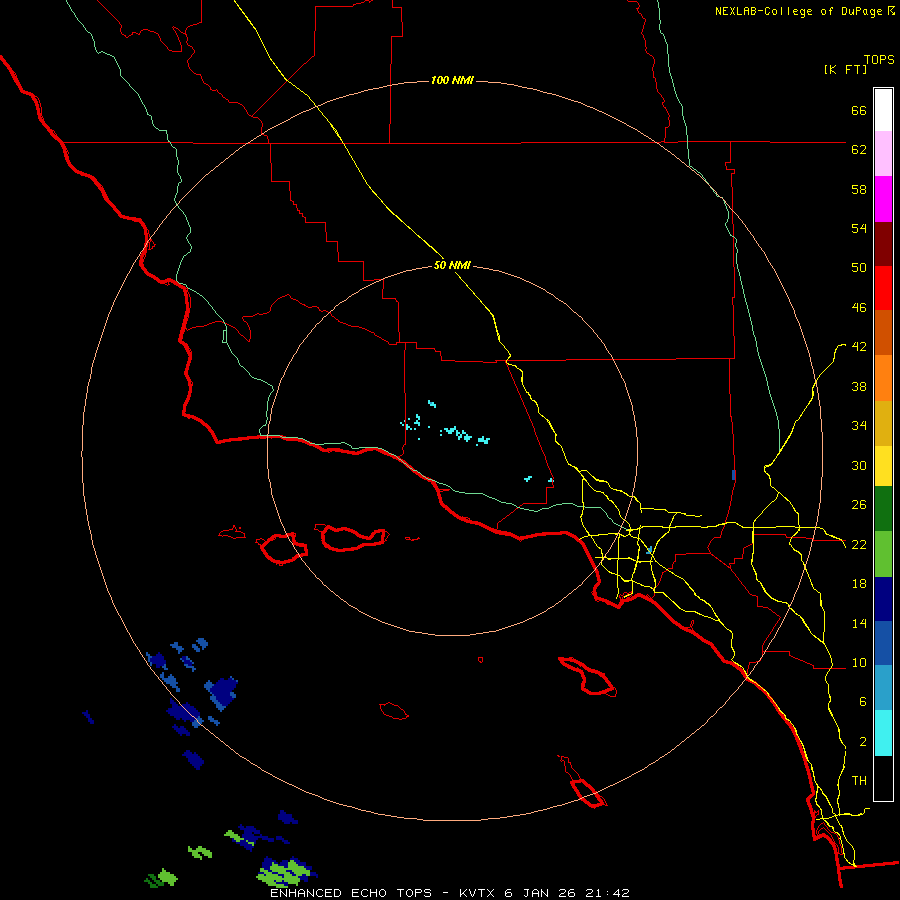Click the white swatch in the tops legend

(x=883, y=110)
